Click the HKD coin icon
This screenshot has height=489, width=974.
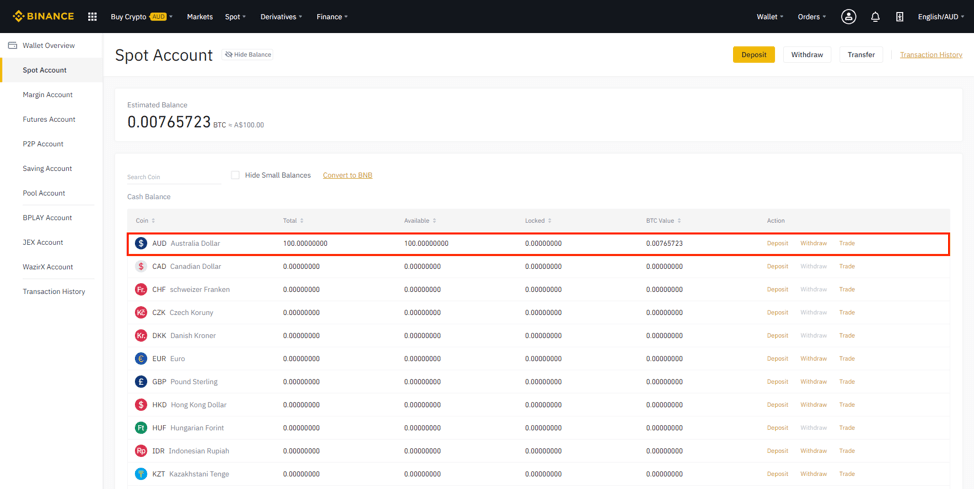pyautogui.click(x=141, y=404)
